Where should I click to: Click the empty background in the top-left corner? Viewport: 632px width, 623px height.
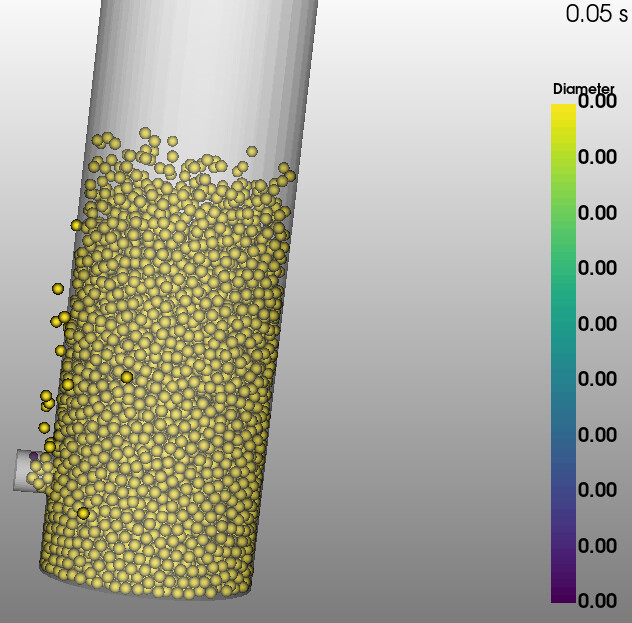[x=30, y=30]
